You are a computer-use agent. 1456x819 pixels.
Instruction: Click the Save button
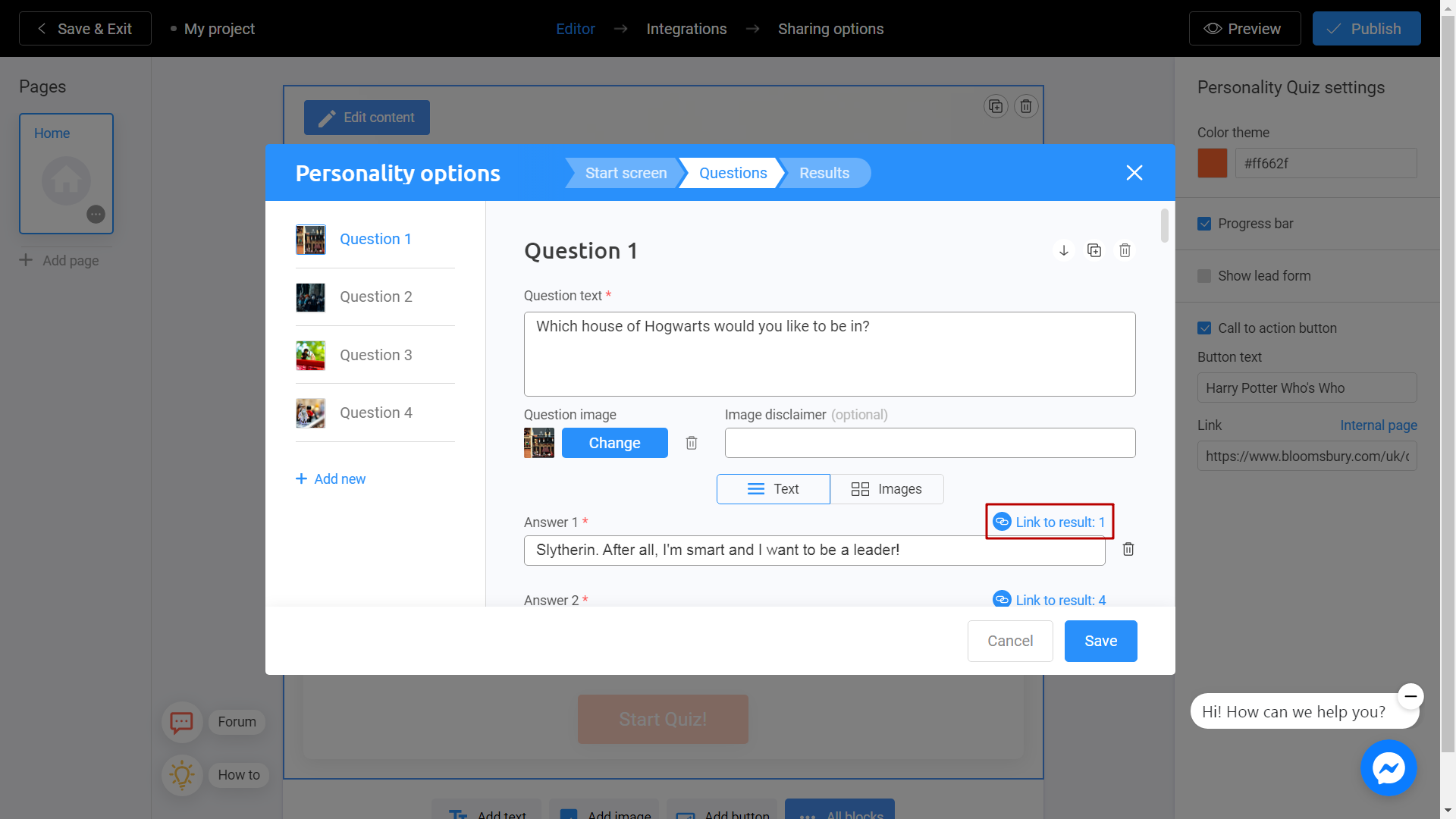click(x=1101, y=640)
